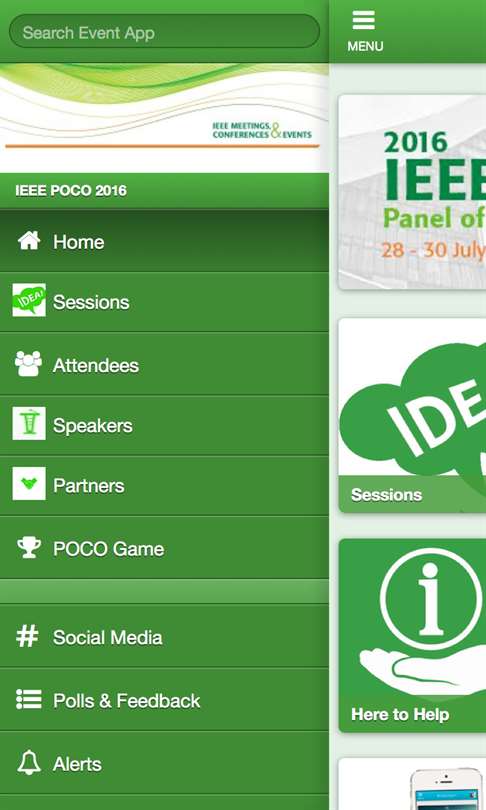Open Polls & Feedback label
This screenshot has height=810, width=486.
point(127,701)
